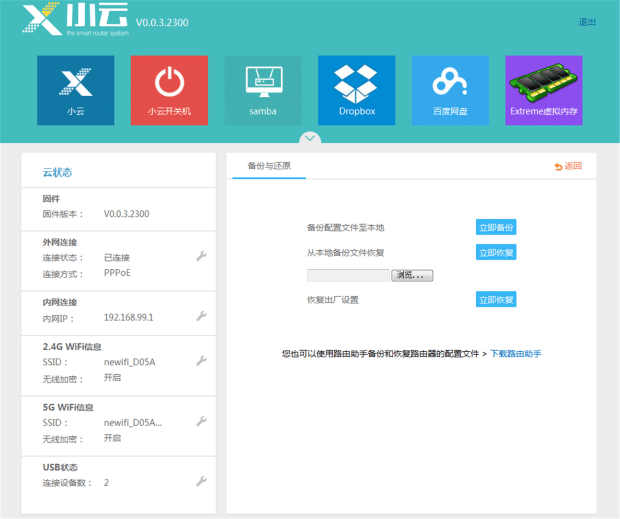Click 立即恢复 beside 恢复出厂设置
The image size is (620, 519).
pos(496,300)
